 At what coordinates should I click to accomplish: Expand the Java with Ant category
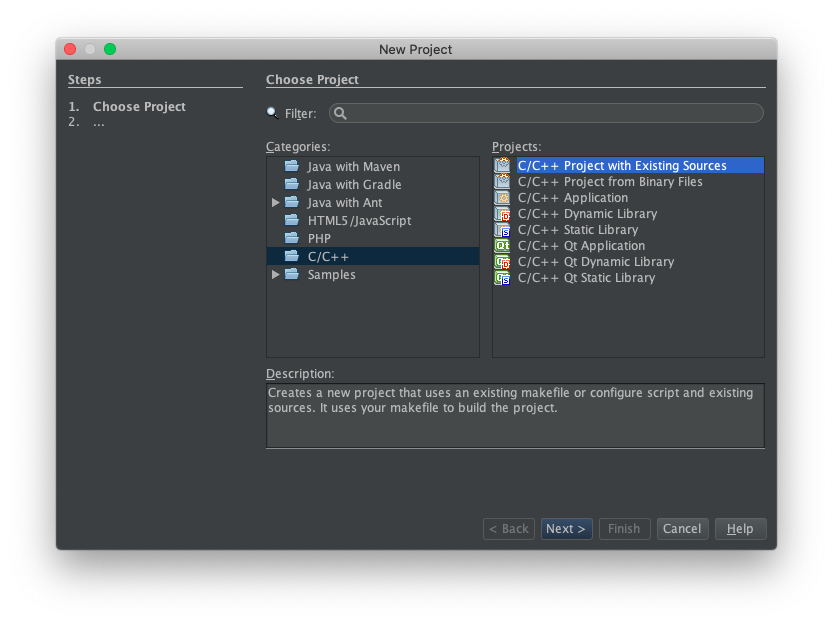[x=275, y=202]
